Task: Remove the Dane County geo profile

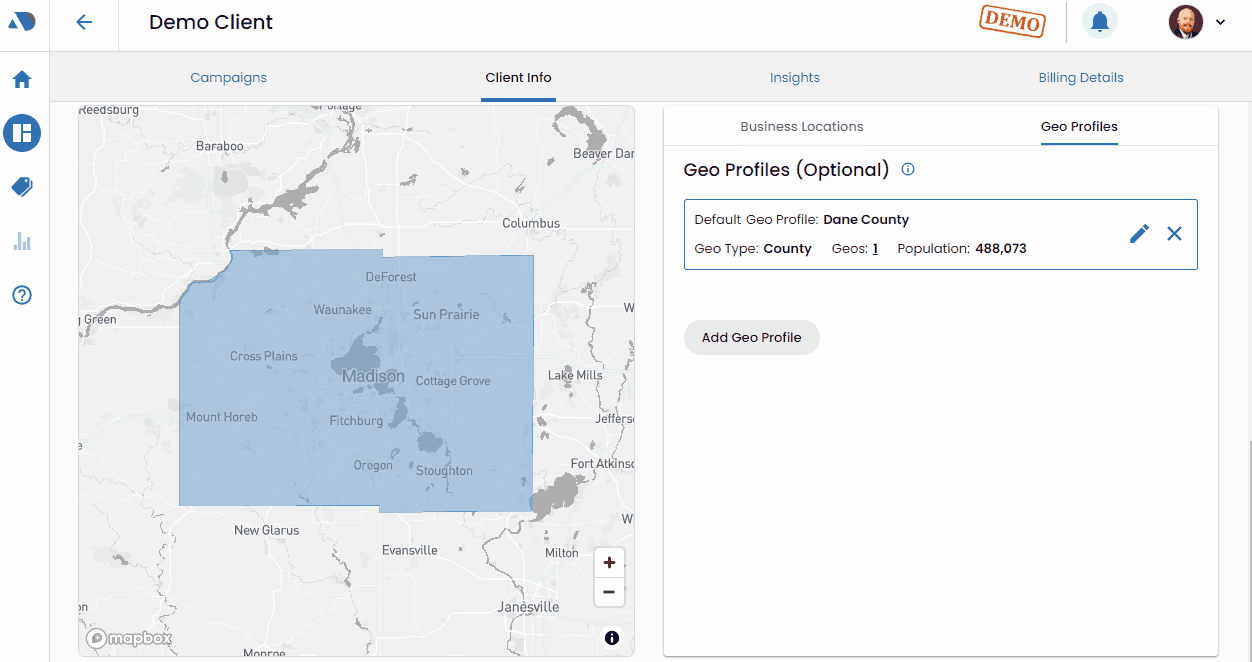Action: tap(1174, 234)
